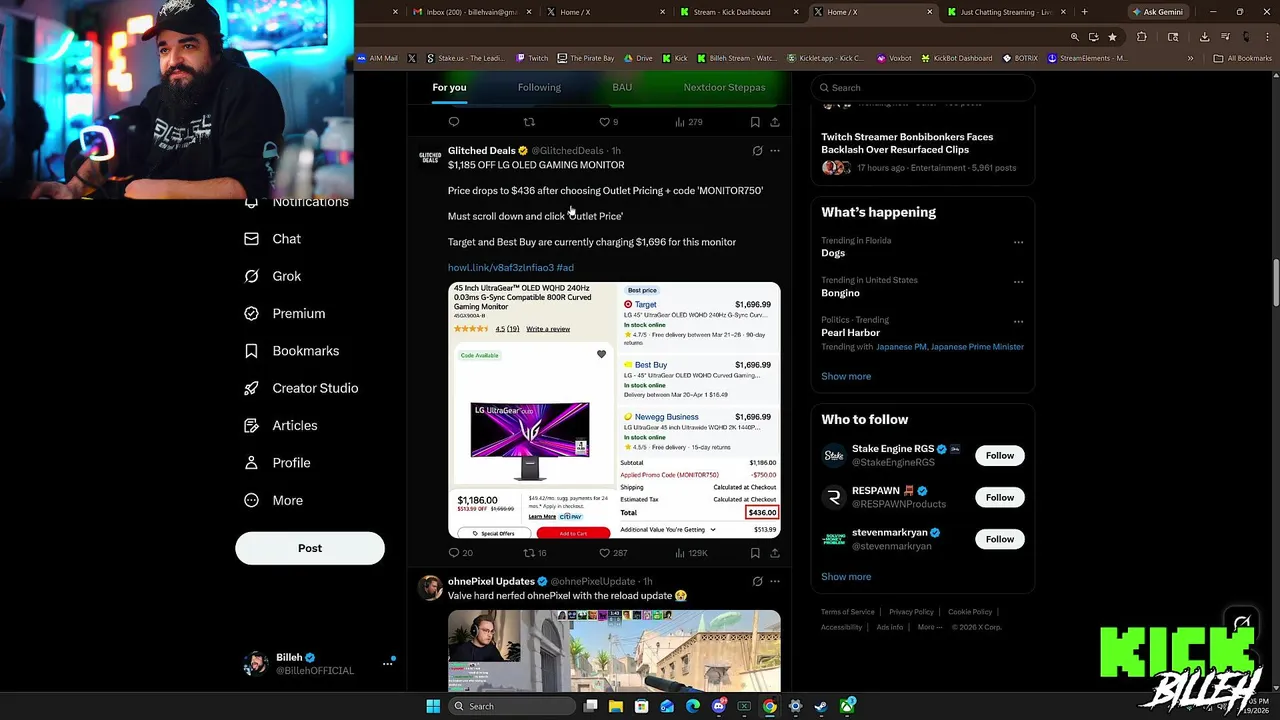Open floating Grok button at bottom right
This screenshot has width=1280, height=720.
click(1242, 625)
